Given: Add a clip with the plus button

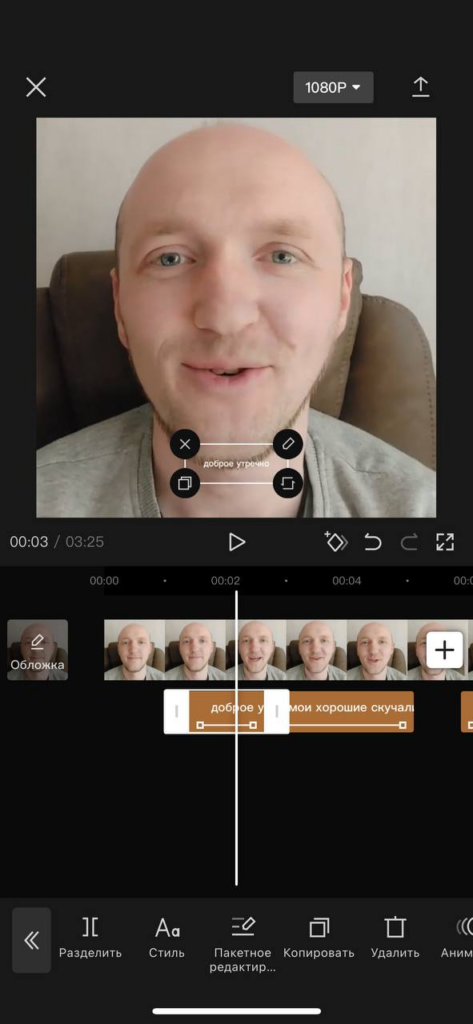Looking at the screenshot, I should [444, 650].
